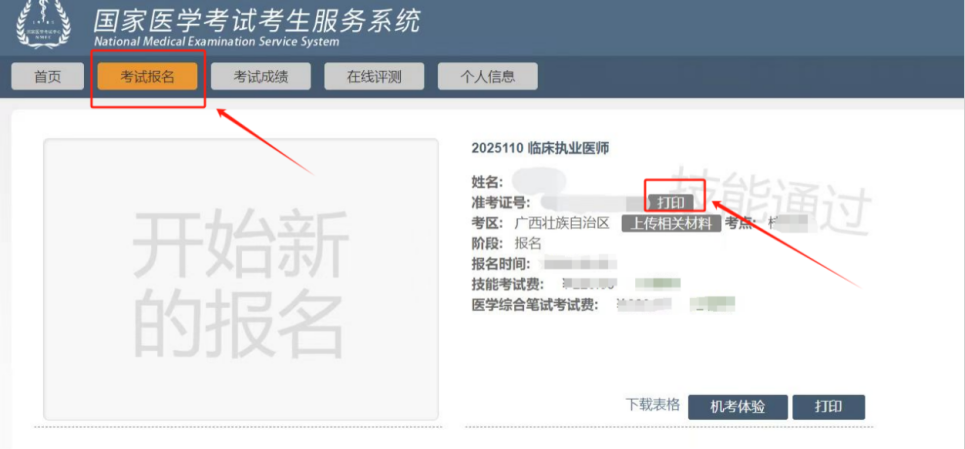
Task: Click the 国家医学考试考生服务系统 title
Action: pos(256,21)
